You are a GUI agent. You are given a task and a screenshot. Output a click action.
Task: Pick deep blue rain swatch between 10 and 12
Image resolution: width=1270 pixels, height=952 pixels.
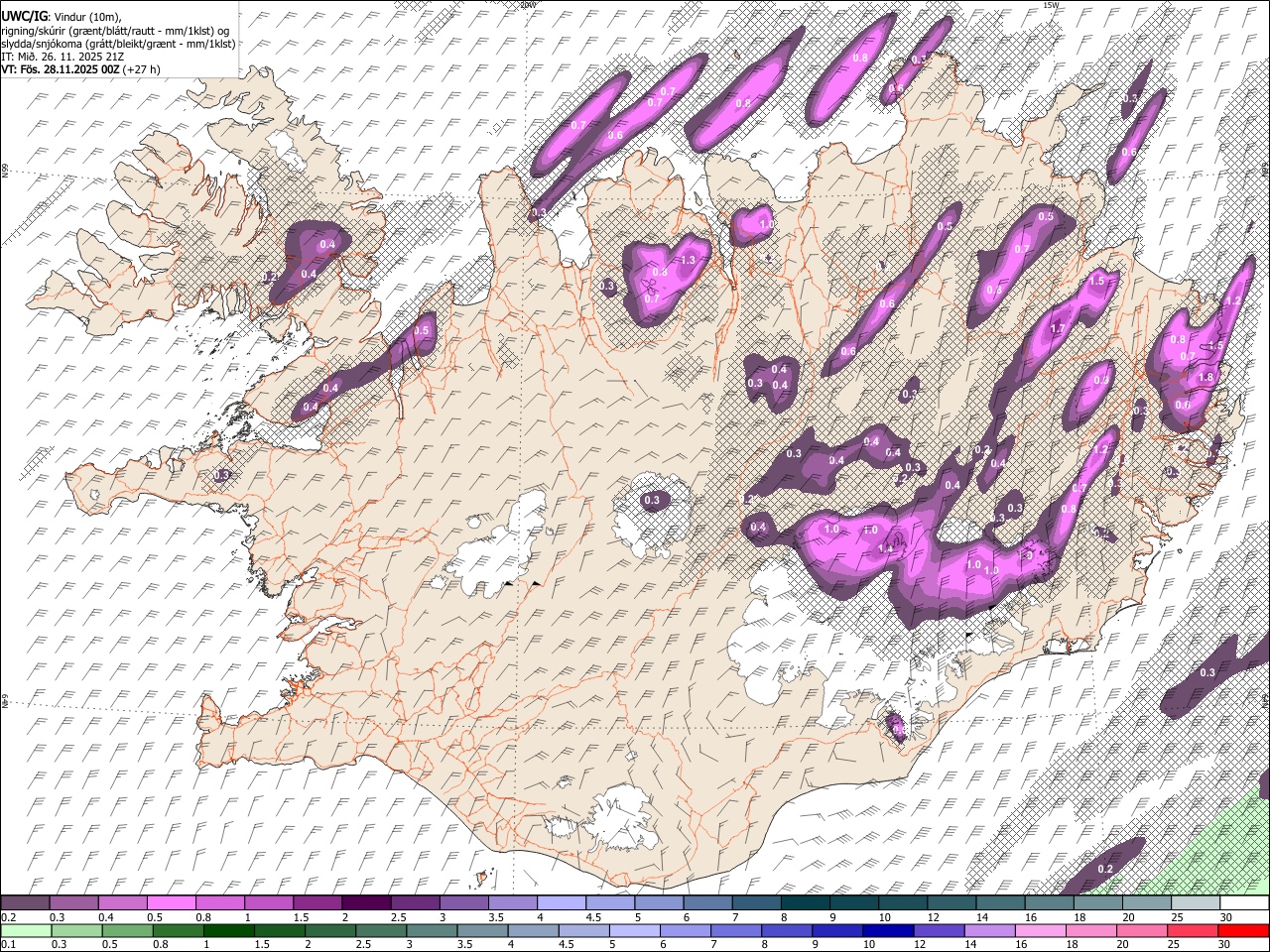tap(887, 930)
